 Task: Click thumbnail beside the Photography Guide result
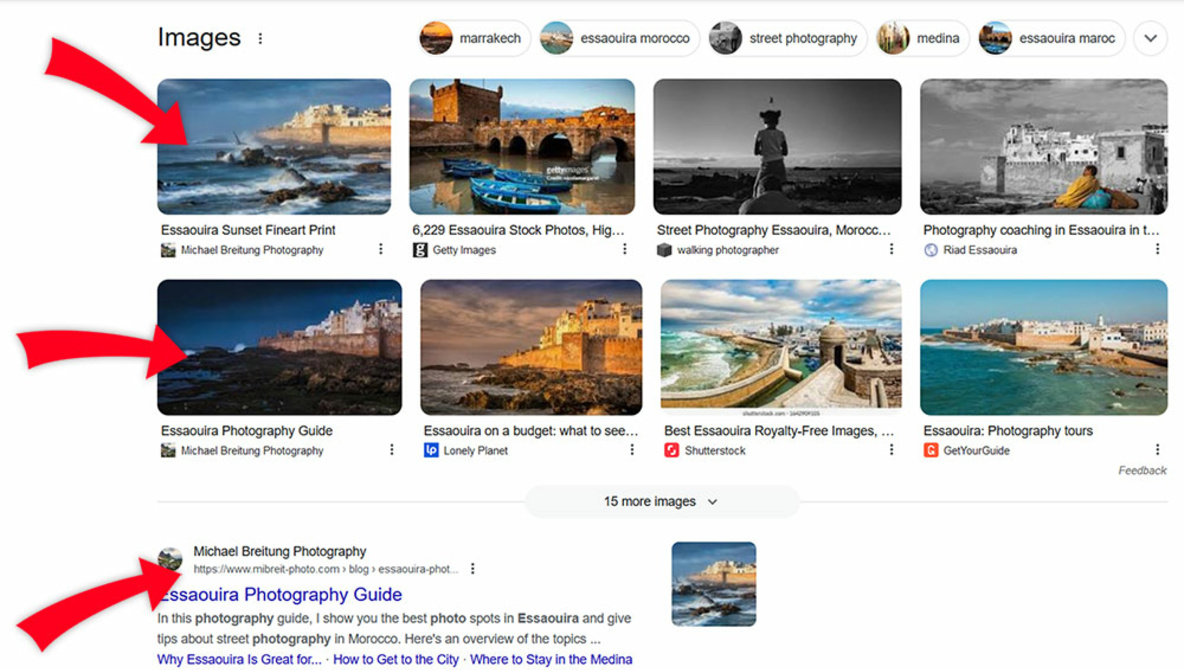(x=713, y=584)
